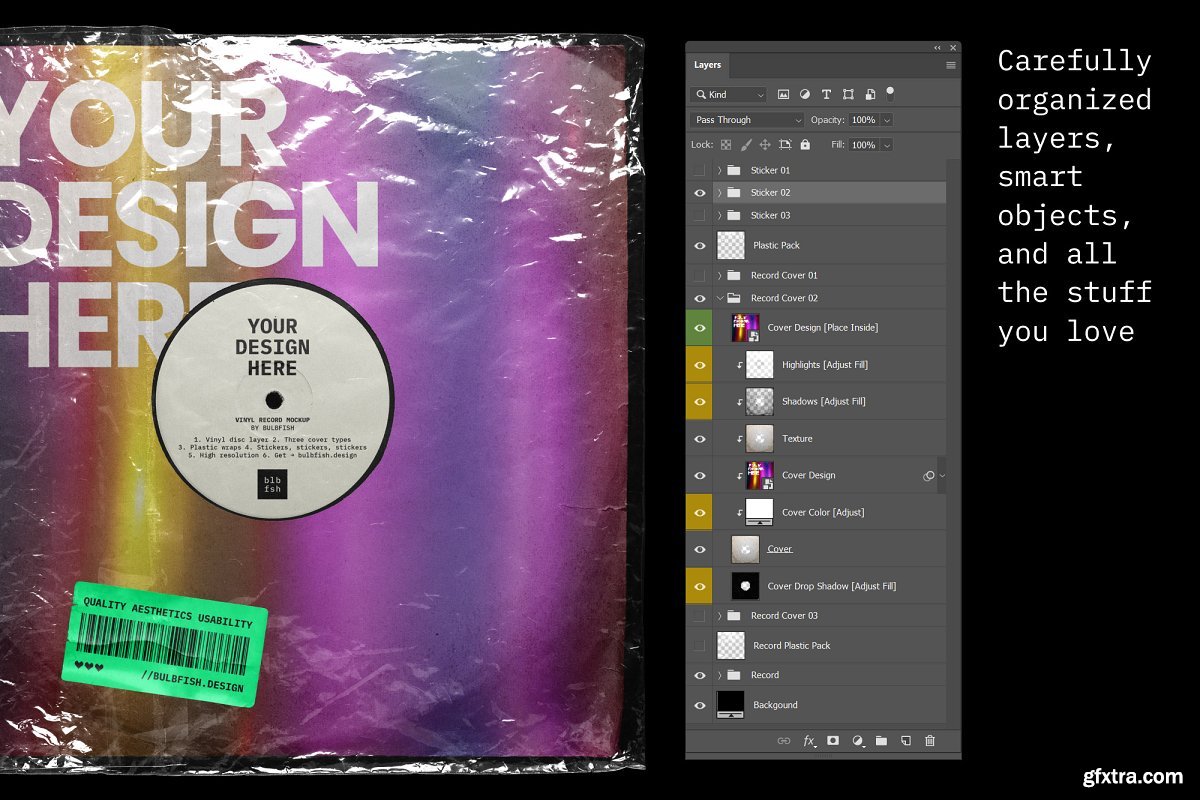1200x800 pixels.
Task: Open the Layers panel flyout menu
Action: (950, 65)
